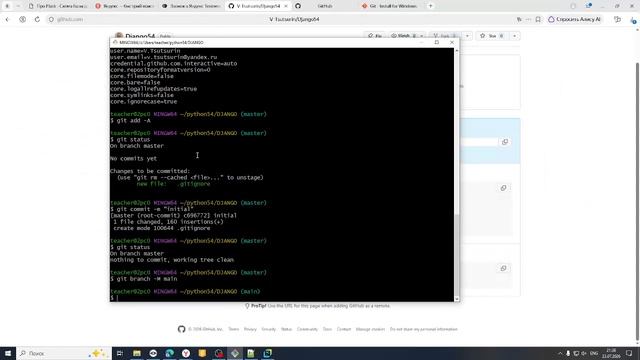Click the browser page vertical scrollbar
The width and height of the screenshot is (640, 360).
pyautogui.click(x=637, y=202)
